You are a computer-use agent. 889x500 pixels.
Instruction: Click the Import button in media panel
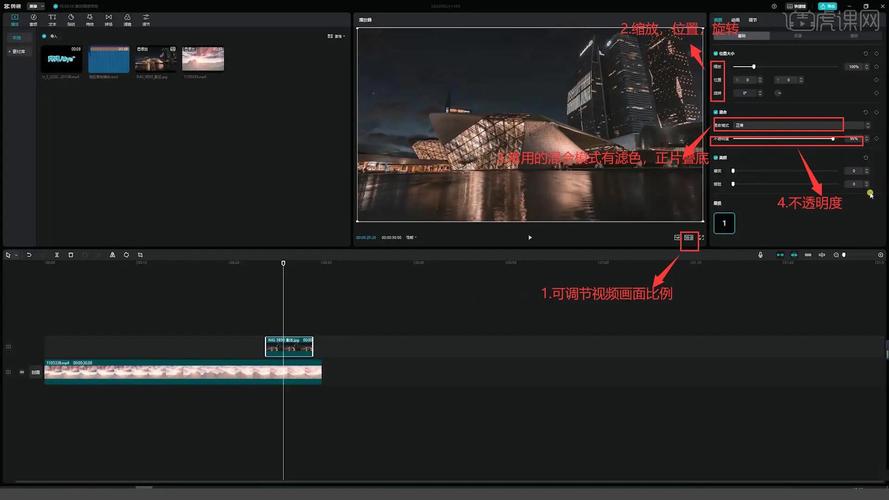pos(50,36)
